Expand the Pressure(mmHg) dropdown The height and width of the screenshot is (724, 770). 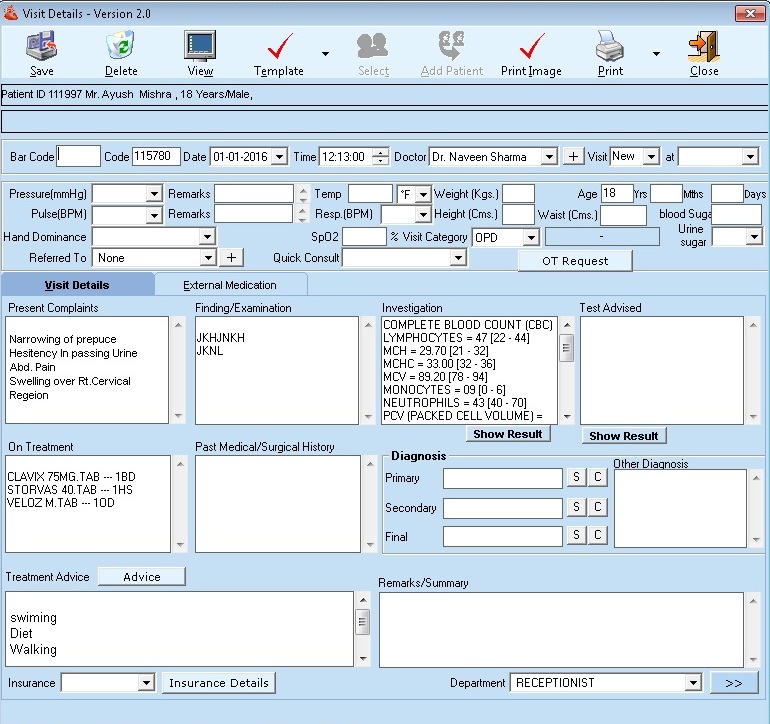tap(154, 194)
